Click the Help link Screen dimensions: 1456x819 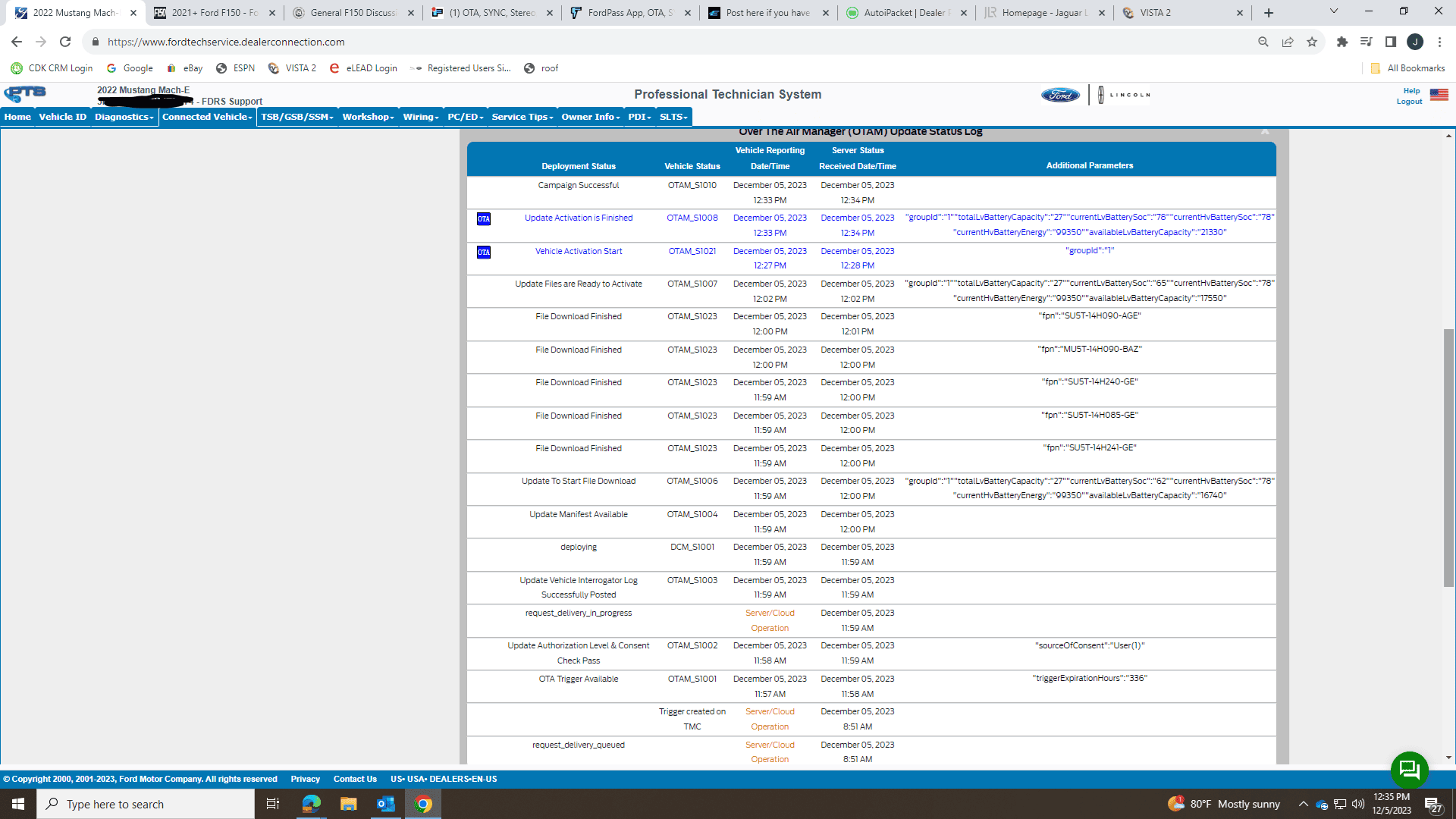(x=1411, y=91)
